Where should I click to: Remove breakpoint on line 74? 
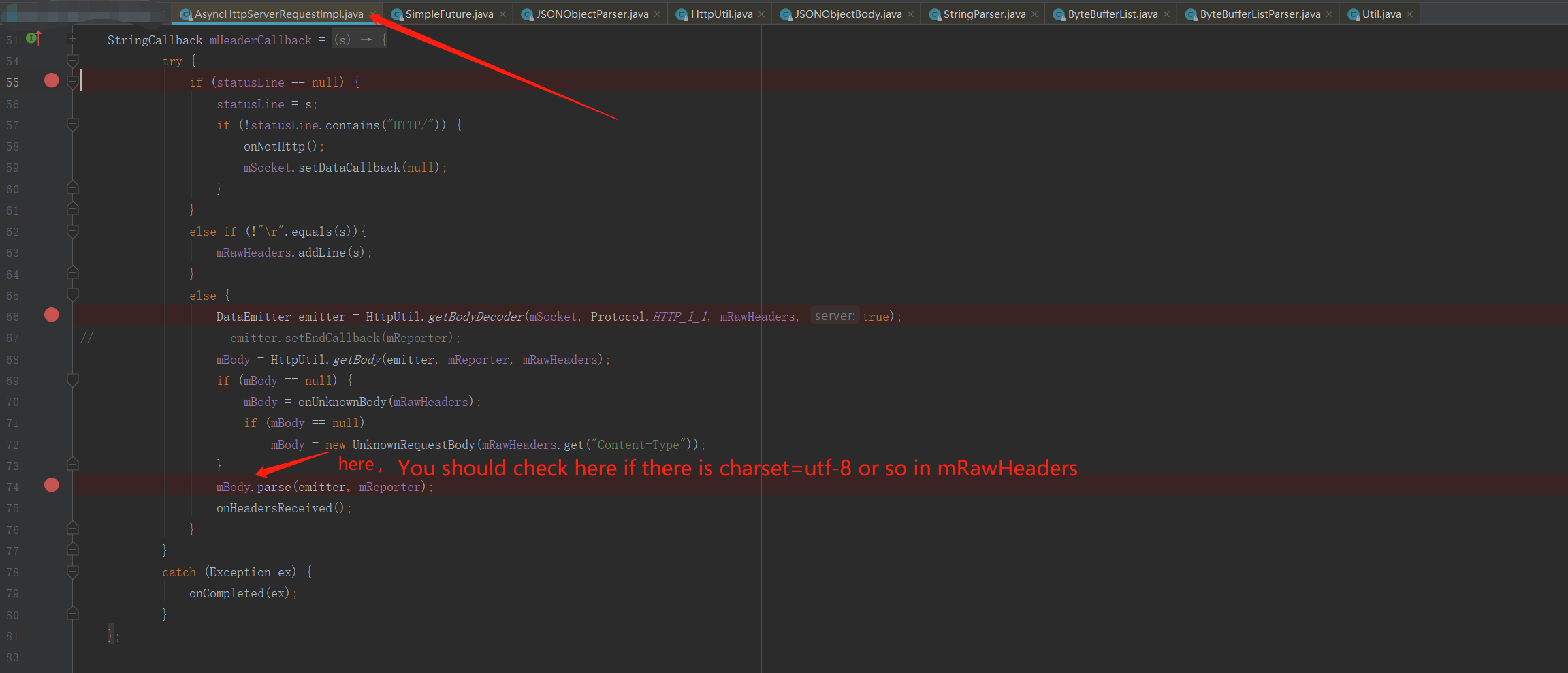[x=51, y=485]
